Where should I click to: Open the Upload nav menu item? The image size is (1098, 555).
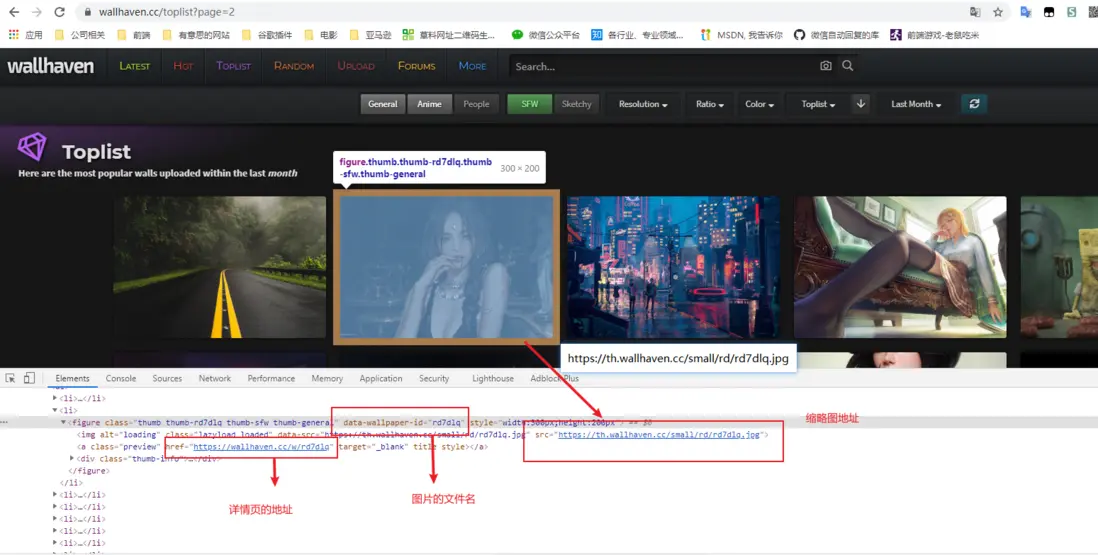coord(356,66)
